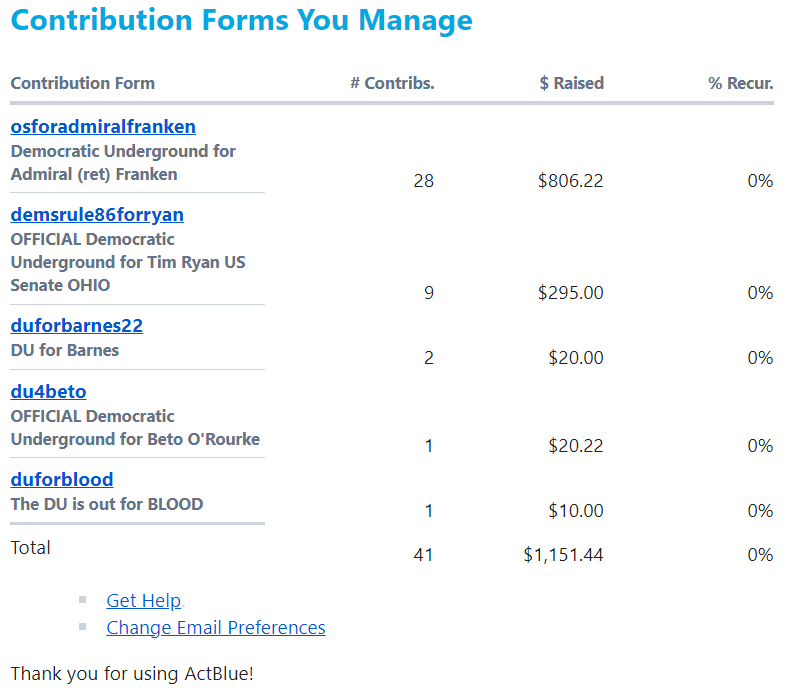Click the "DU for Barnes" description text
Screen dimensions: 792x690
(x=65, y=351)
